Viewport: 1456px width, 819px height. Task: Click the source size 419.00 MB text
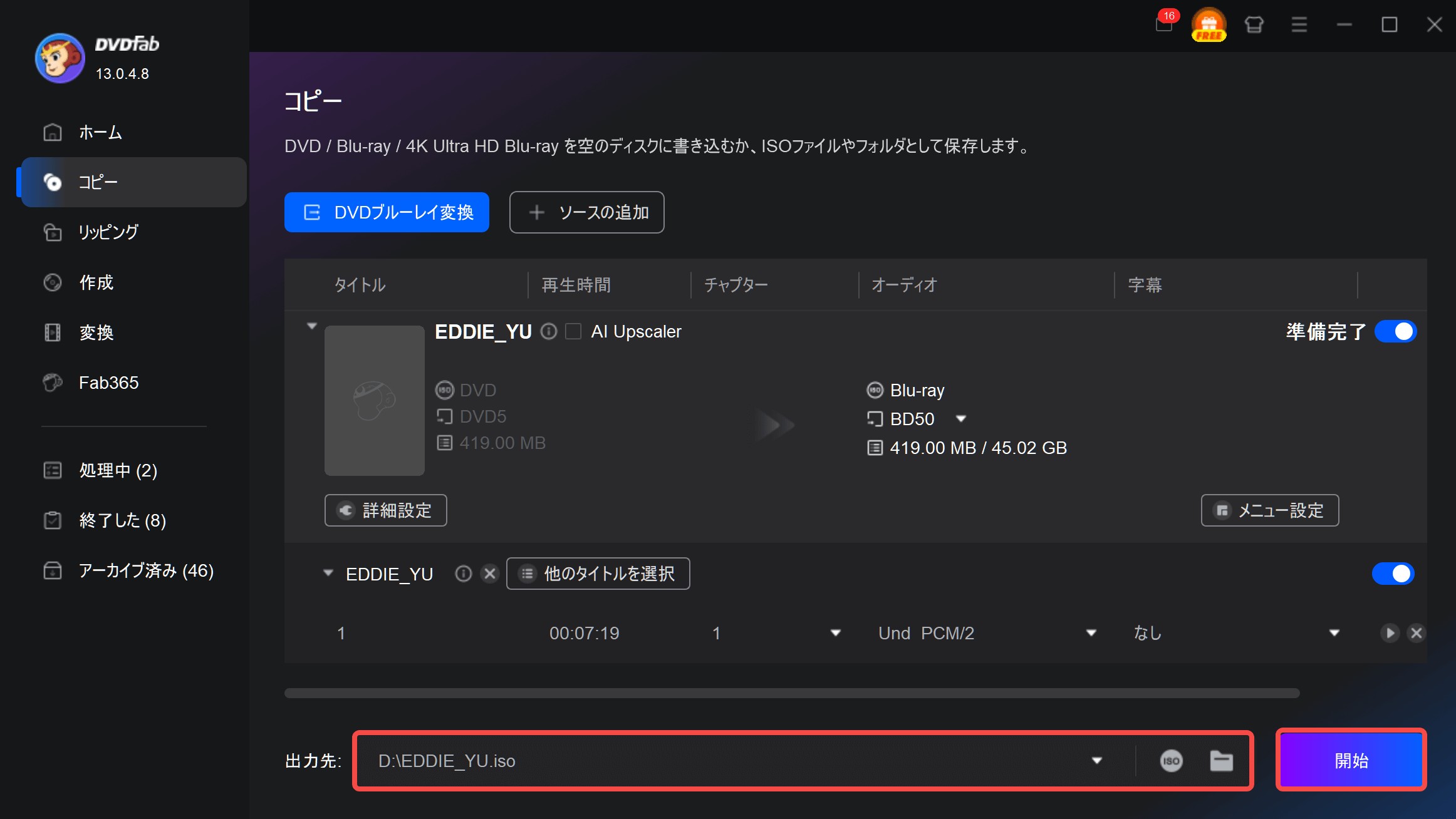[x=502, y=443]
